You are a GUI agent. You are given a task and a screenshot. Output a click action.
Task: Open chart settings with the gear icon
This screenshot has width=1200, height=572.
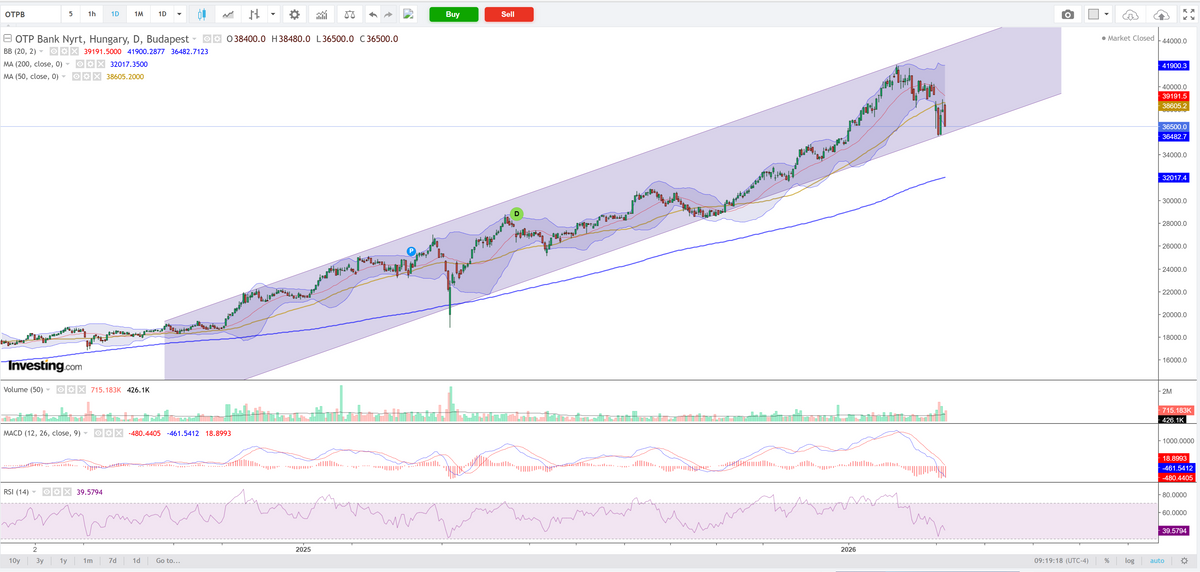[x=294, y=14]
